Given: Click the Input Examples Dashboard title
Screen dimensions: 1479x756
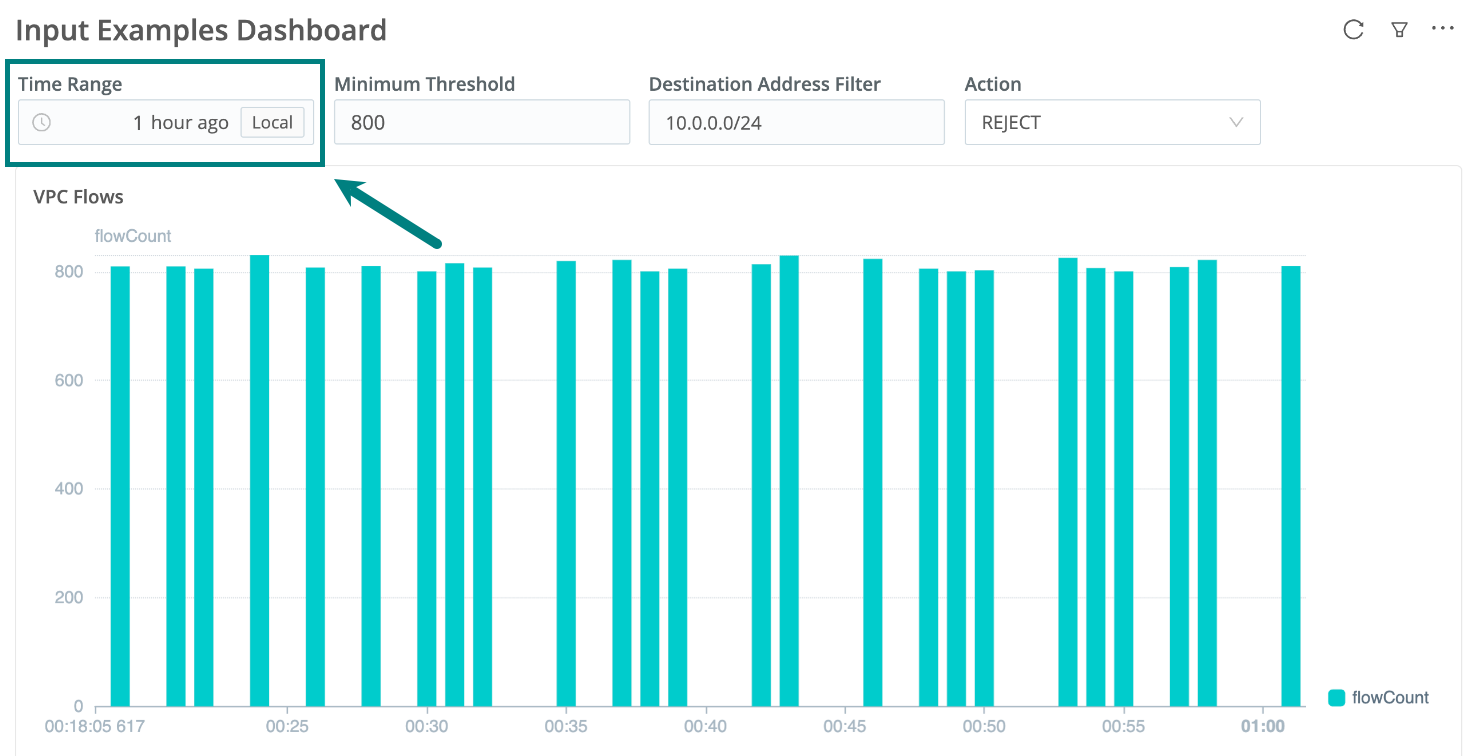Looking at the screenshot, I should (x=201, y=30).
